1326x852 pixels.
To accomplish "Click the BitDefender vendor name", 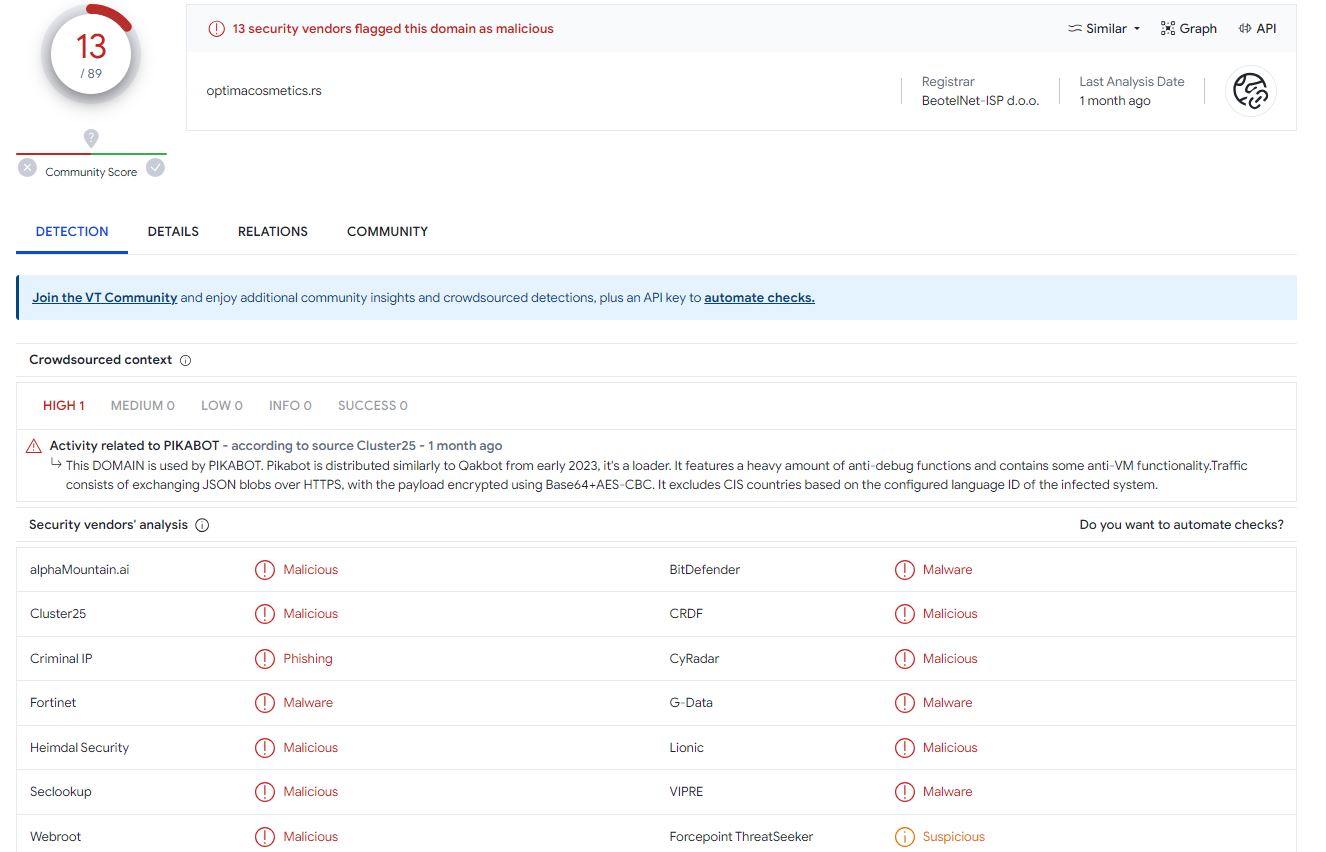I will click(x=705, y=570).
